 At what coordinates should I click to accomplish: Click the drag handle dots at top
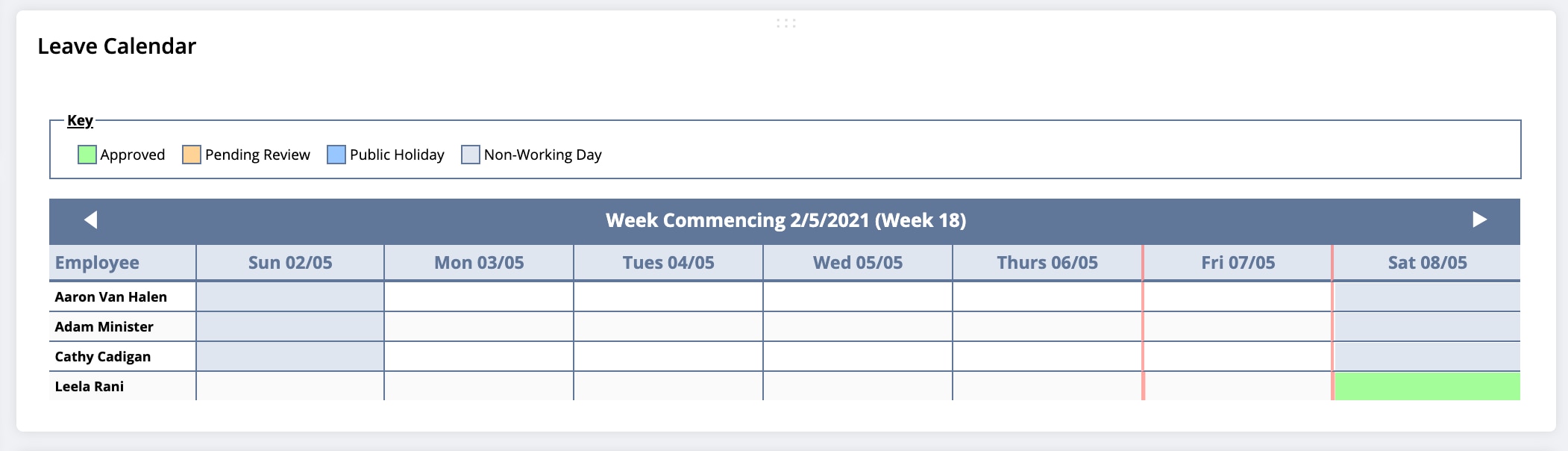tap(785, 23)
